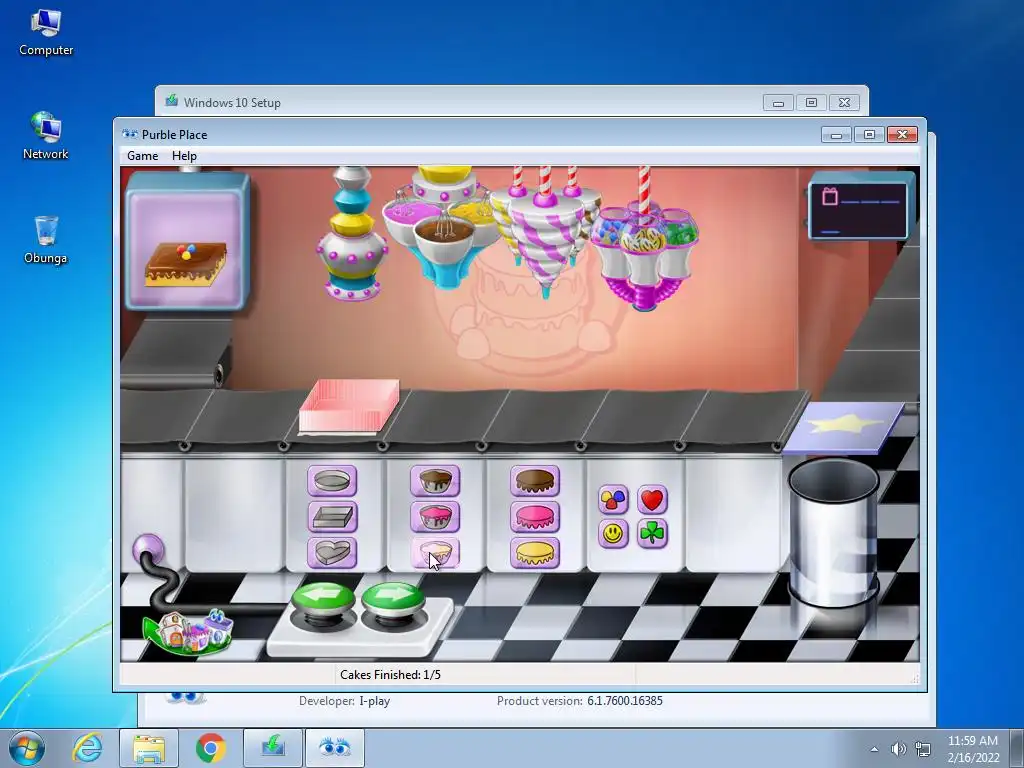Open the Help menu
Viewport: 1024px width, 768px height.
(x=184, y=155)
